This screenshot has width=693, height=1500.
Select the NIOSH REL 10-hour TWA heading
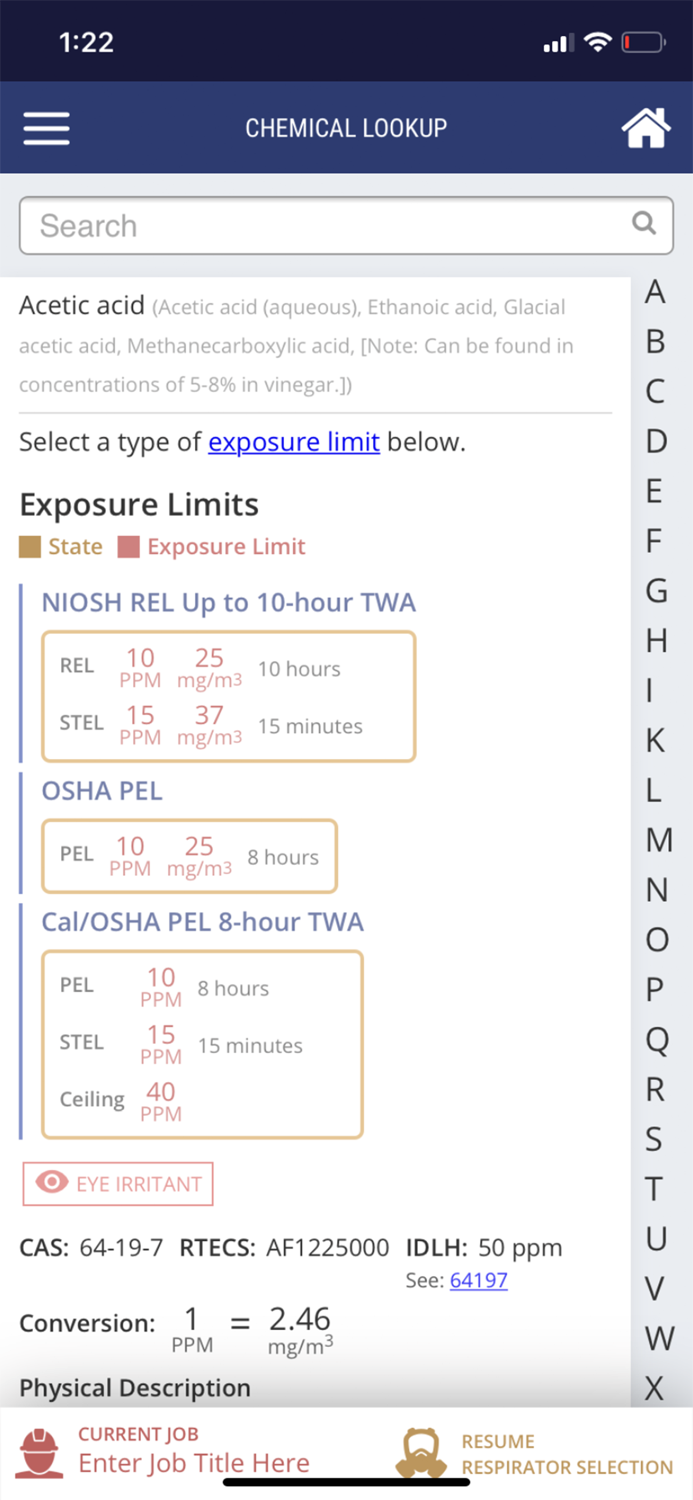228,602
